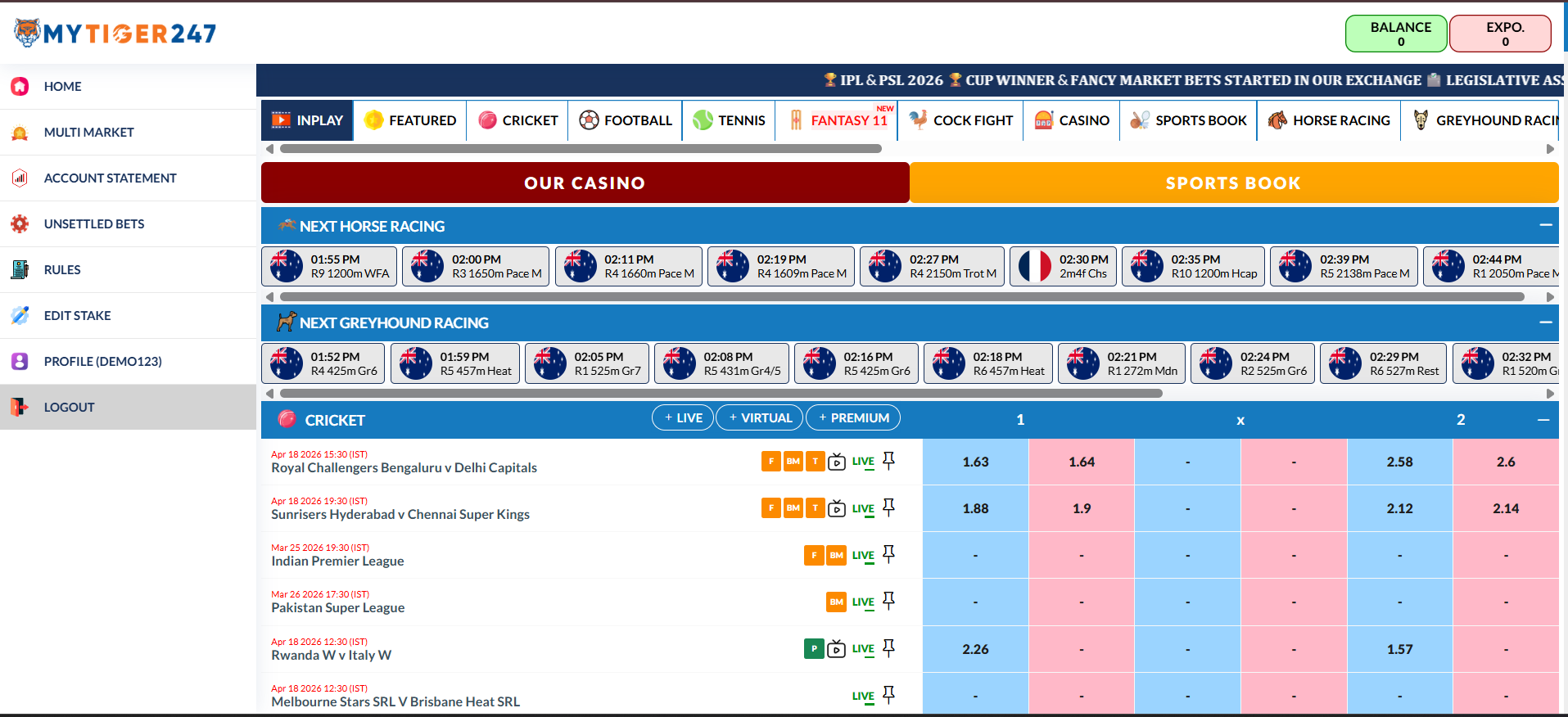
Task: Click the orange Sports Book banner
Action: point(1234,183)
